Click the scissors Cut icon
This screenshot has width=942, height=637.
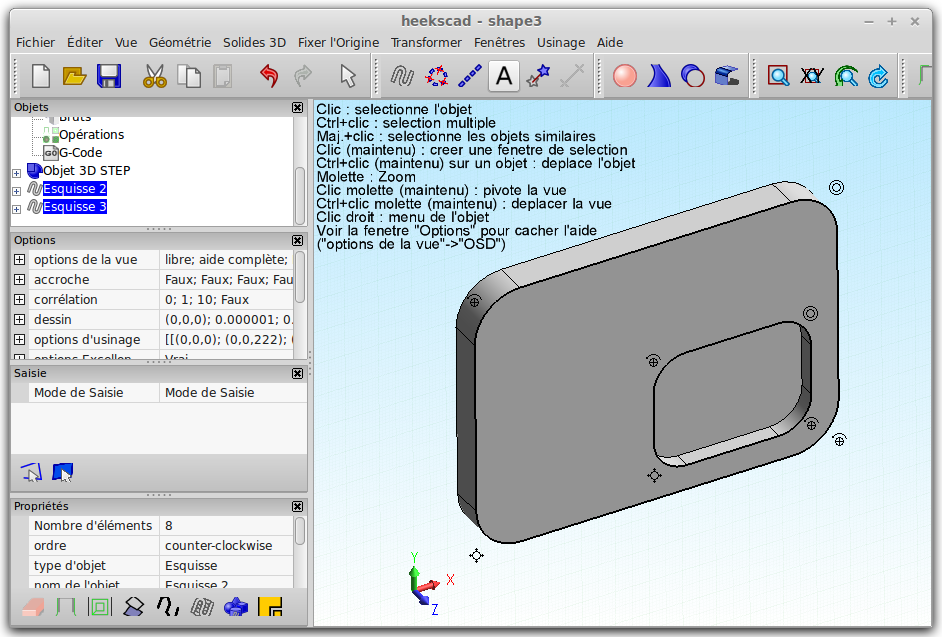pyautogui.click(x=155, y=76)
